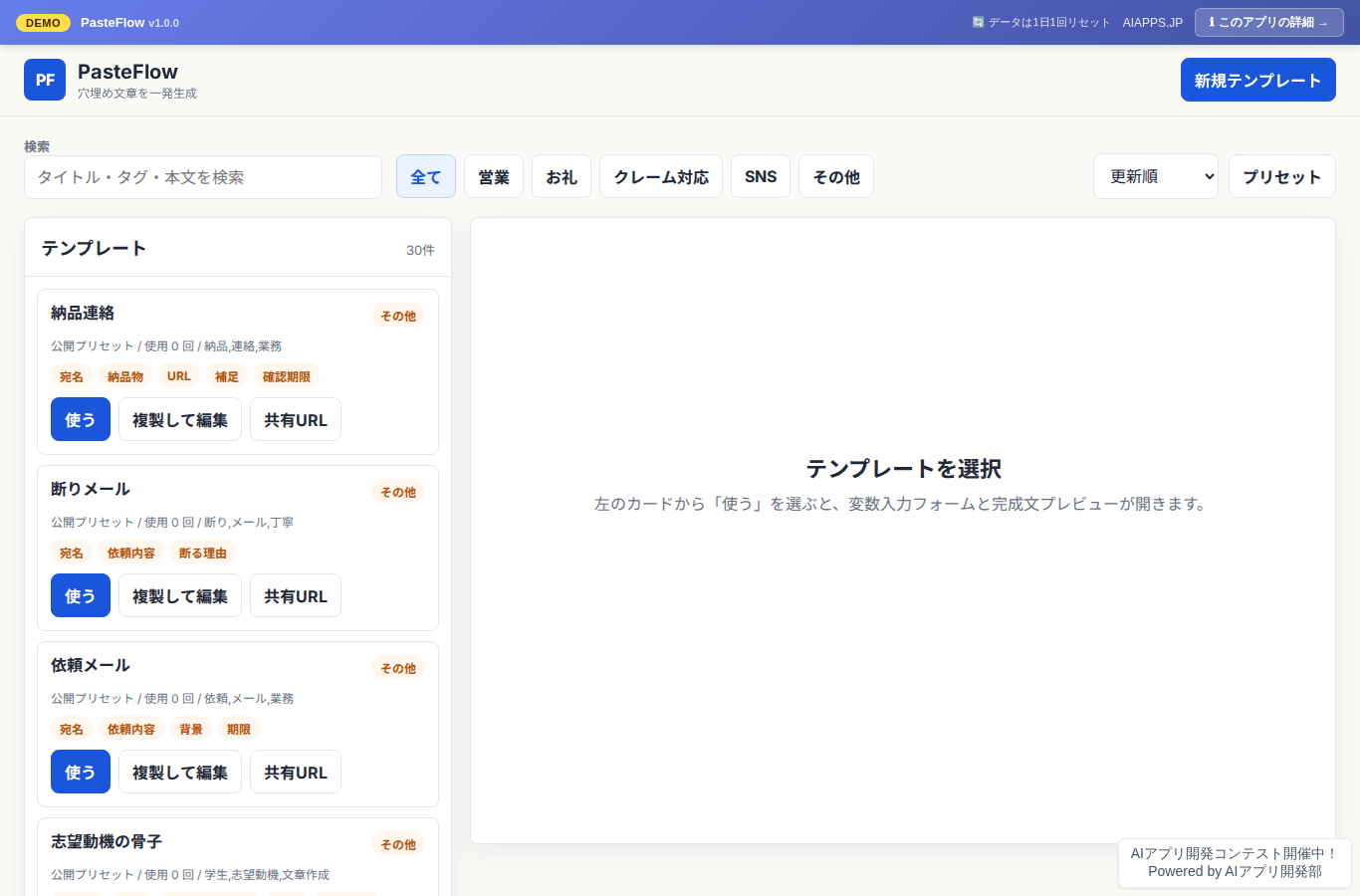The image size is (1360, 896).
Task: Click the AIアプリ開発コンテスト開催中 banner
Action: (1235, 862)
